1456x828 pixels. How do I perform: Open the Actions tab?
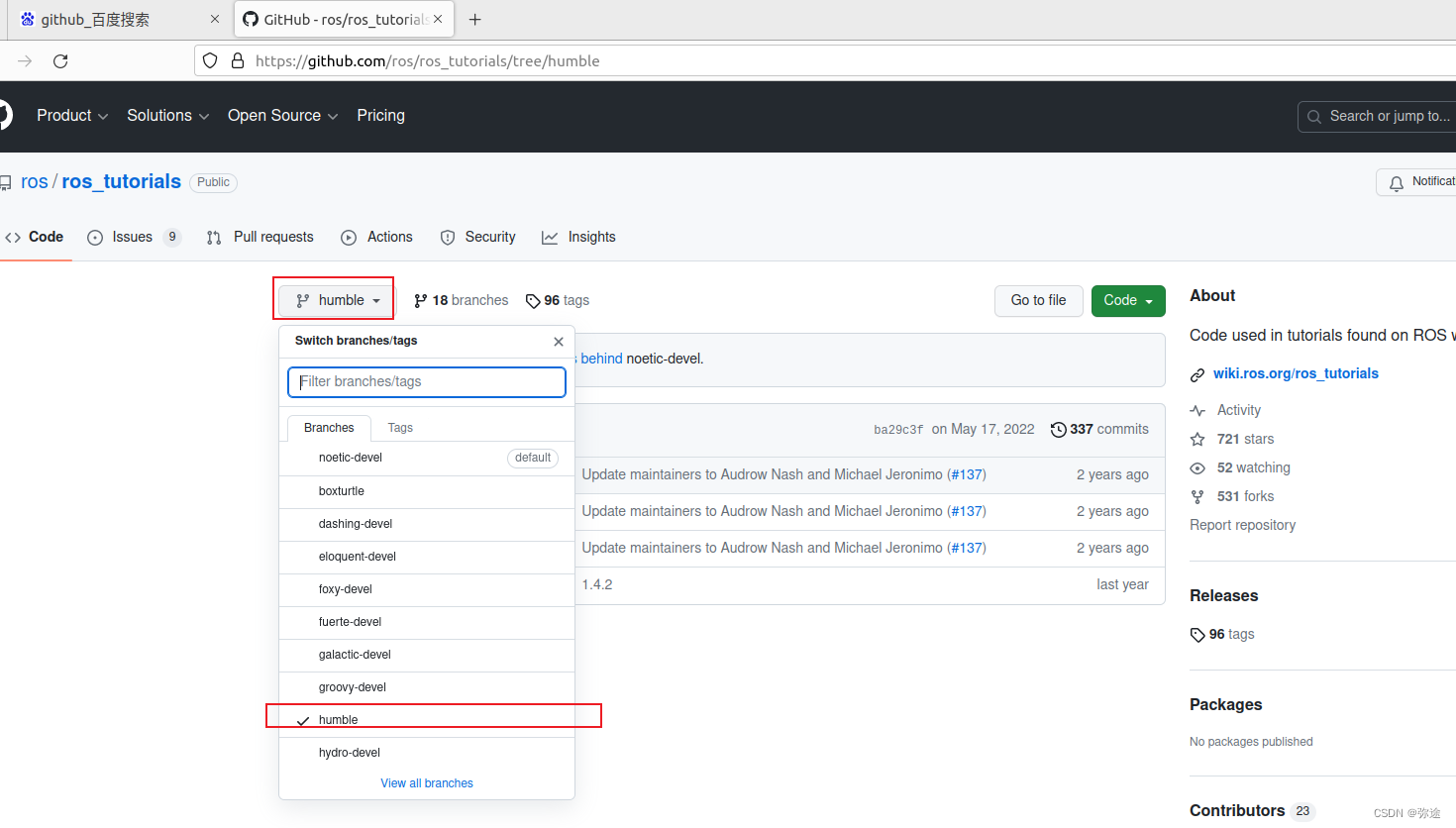pos(376,237)
